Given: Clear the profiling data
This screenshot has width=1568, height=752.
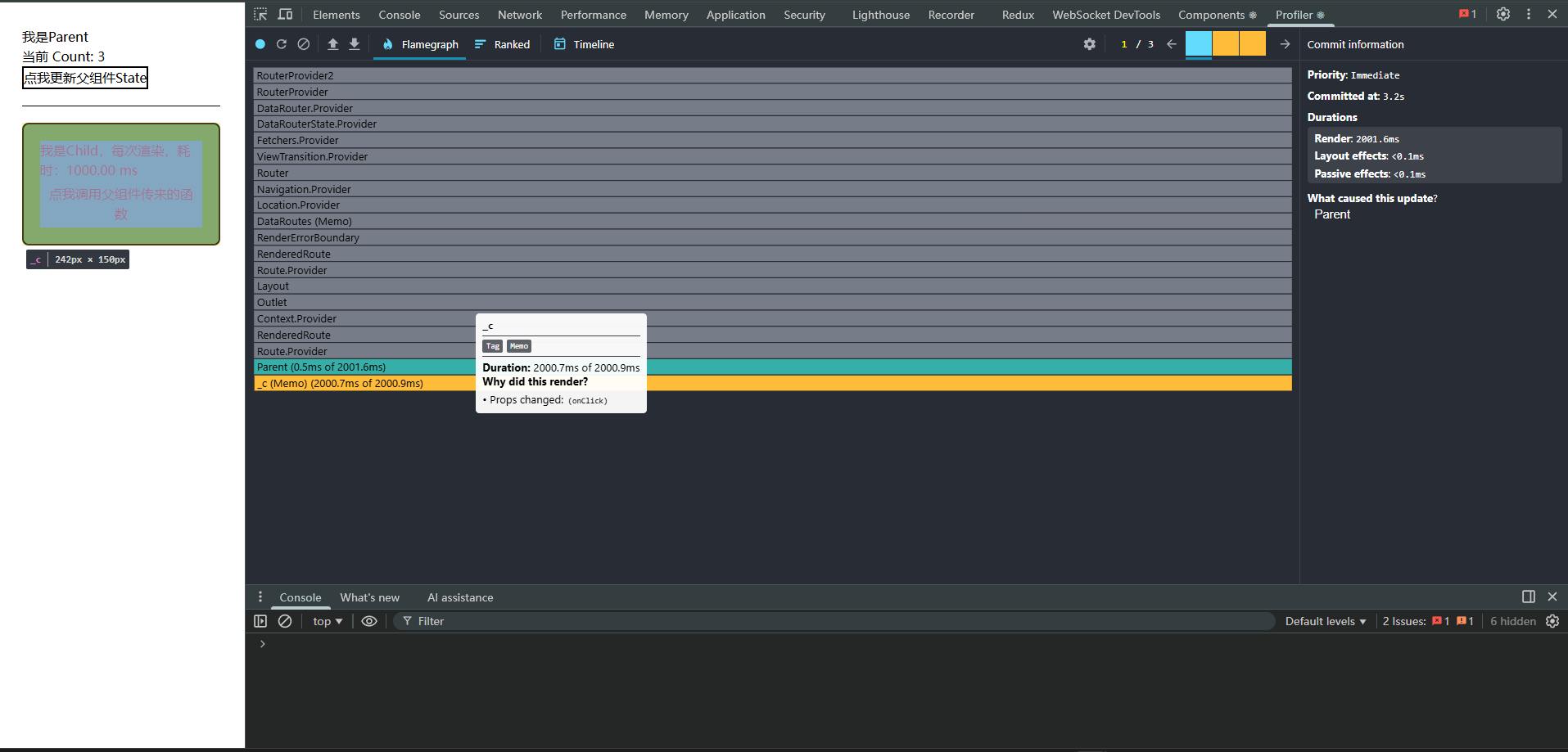Looking at the screenshot, I should 304,44.
